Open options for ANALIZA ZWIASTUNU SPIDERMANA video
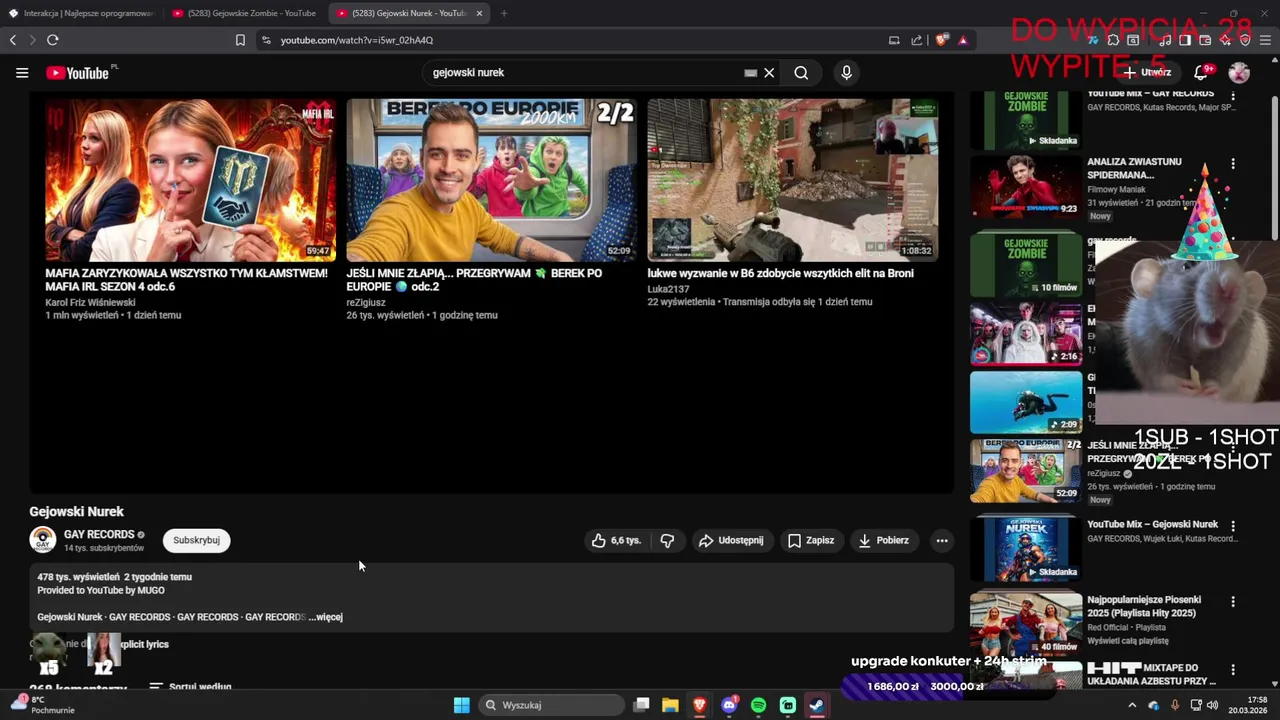The width and height of the screenshot is (1280, 720). (1232, 163)
